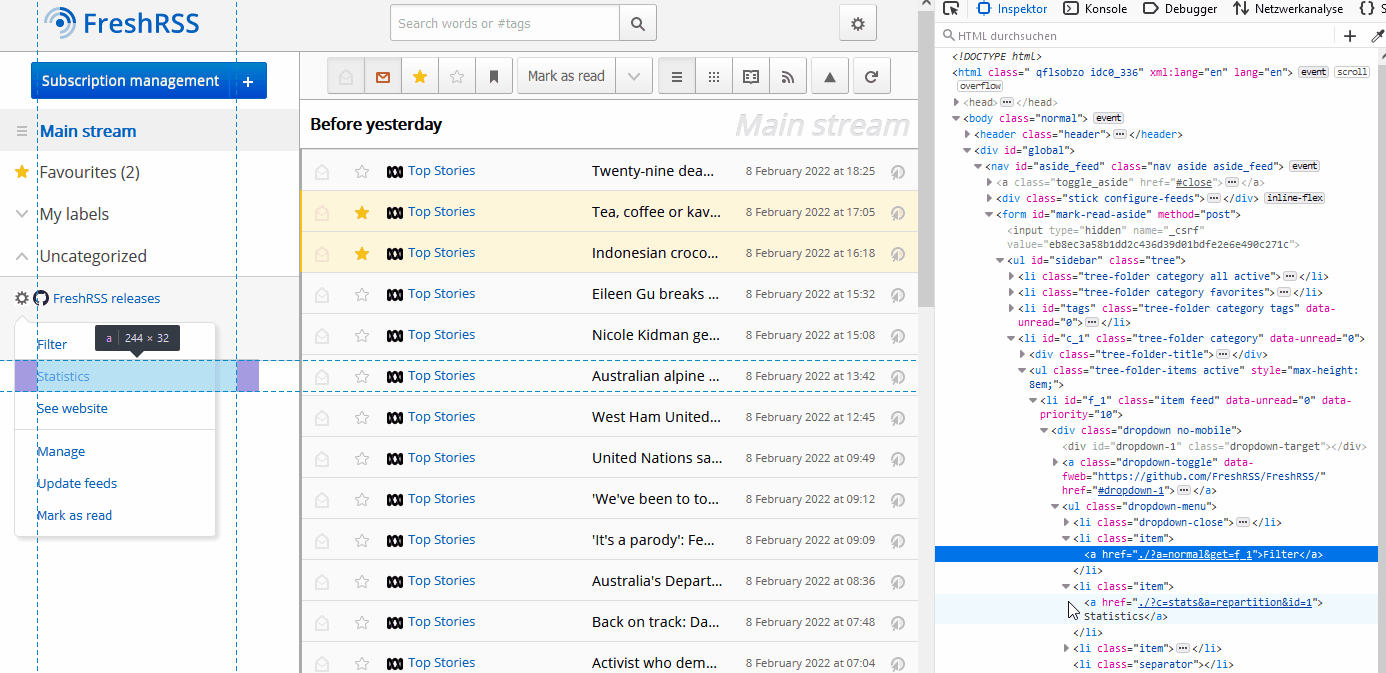The width and height of the screenshot is (1386, 673).
Task: Open the configuration gear menu in header
Action: tap(857, 23)
